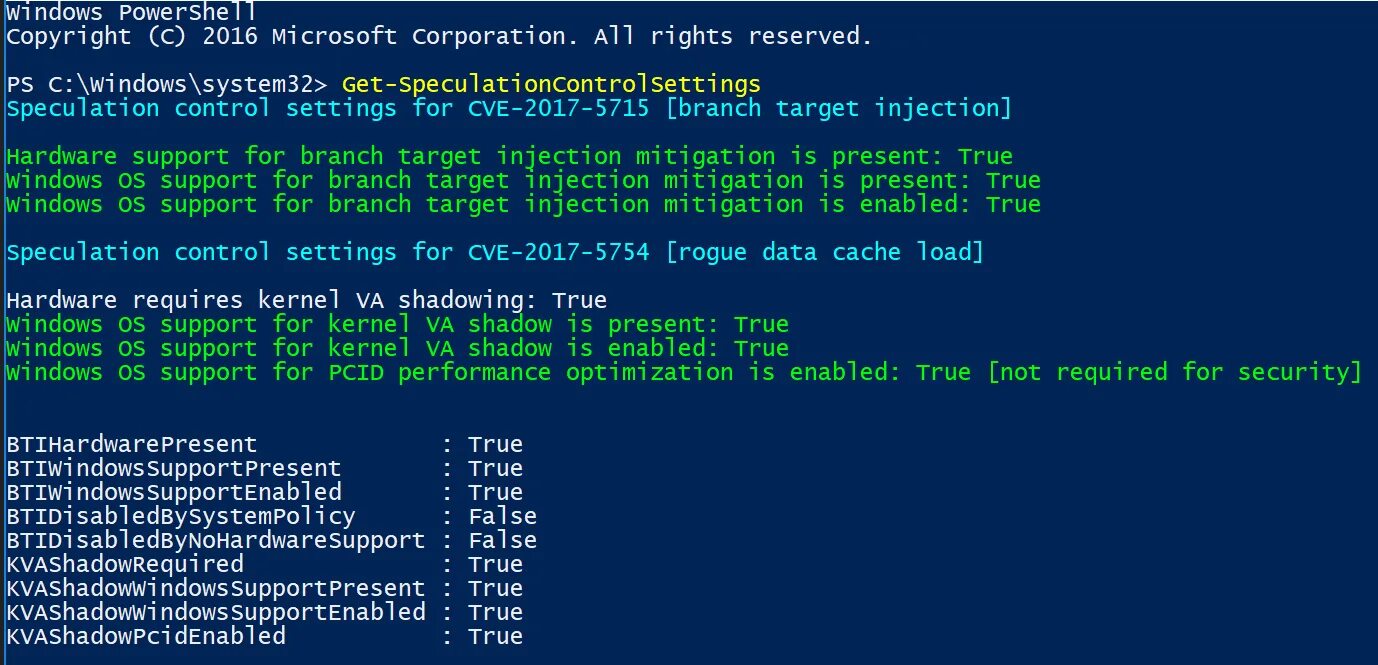
Task: Click the BTIDisabledByNoHardwareSupport property row
Action: pos(271,540)
